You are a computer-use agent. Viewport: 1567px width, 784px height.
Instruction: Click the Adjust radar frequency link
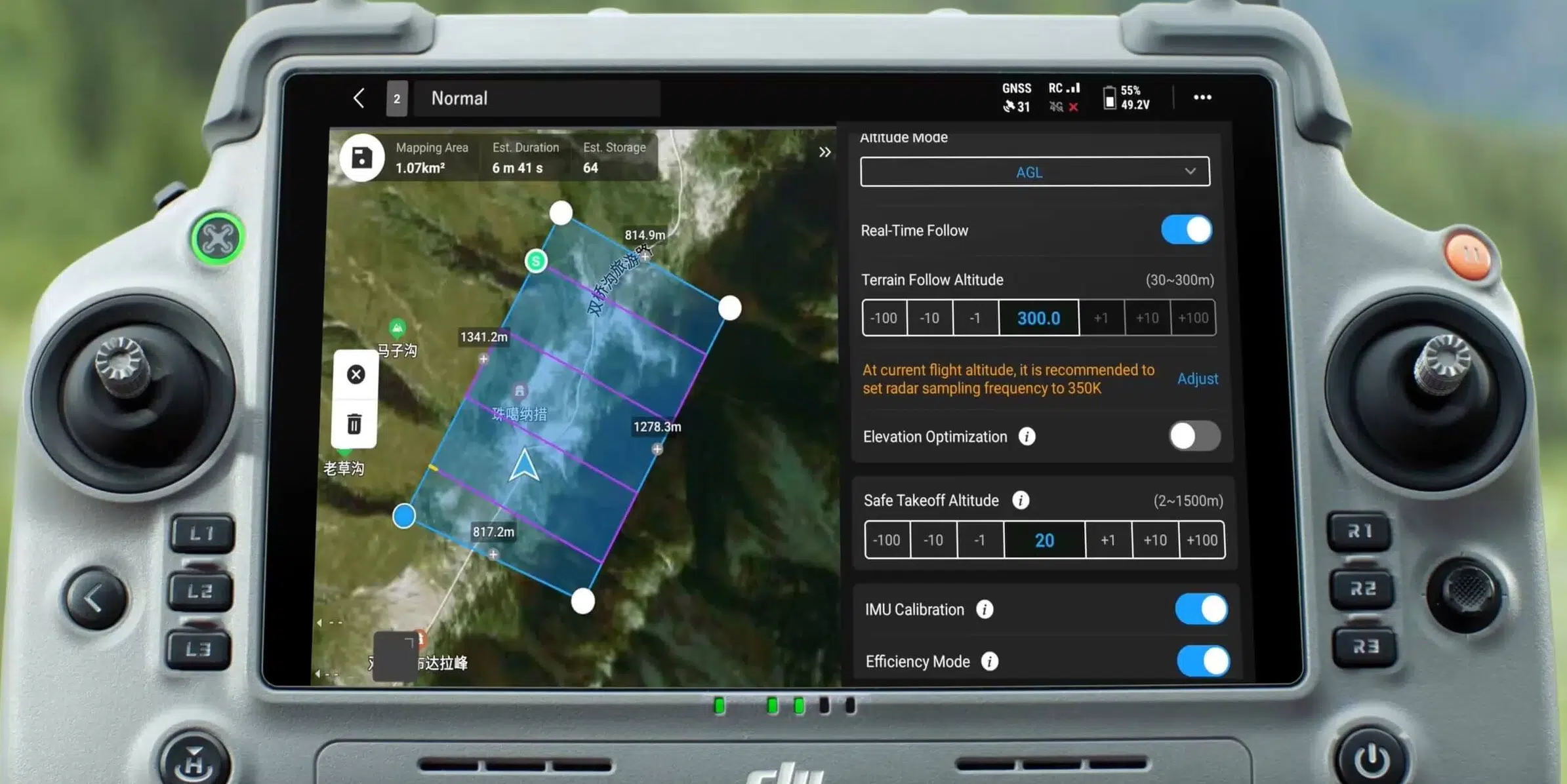[x=1197, y=379]
